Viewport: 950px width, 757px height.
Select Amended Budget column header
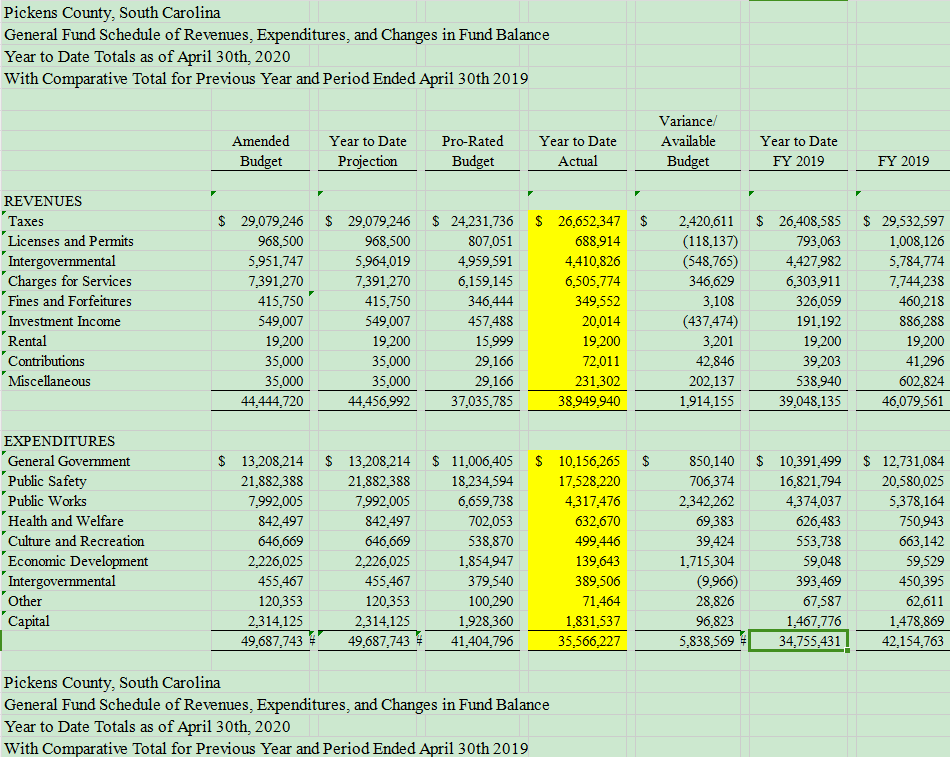click(x=261, y=151)
